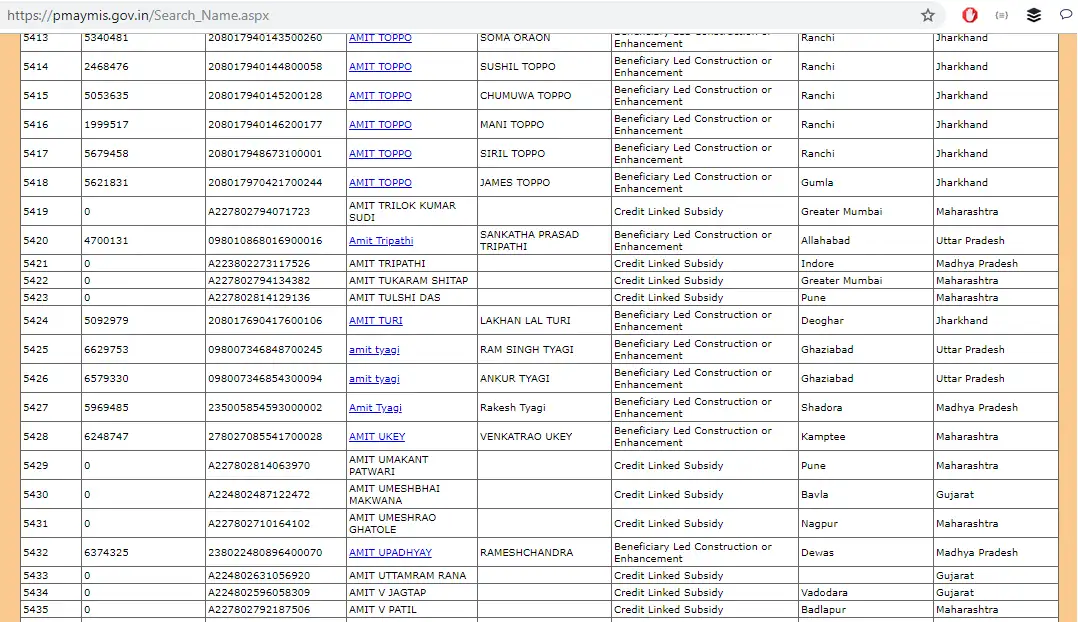Open Amit Tyagi link beside Rakesh Tyagi
The image size is (1078, 622).
point(375,408)
